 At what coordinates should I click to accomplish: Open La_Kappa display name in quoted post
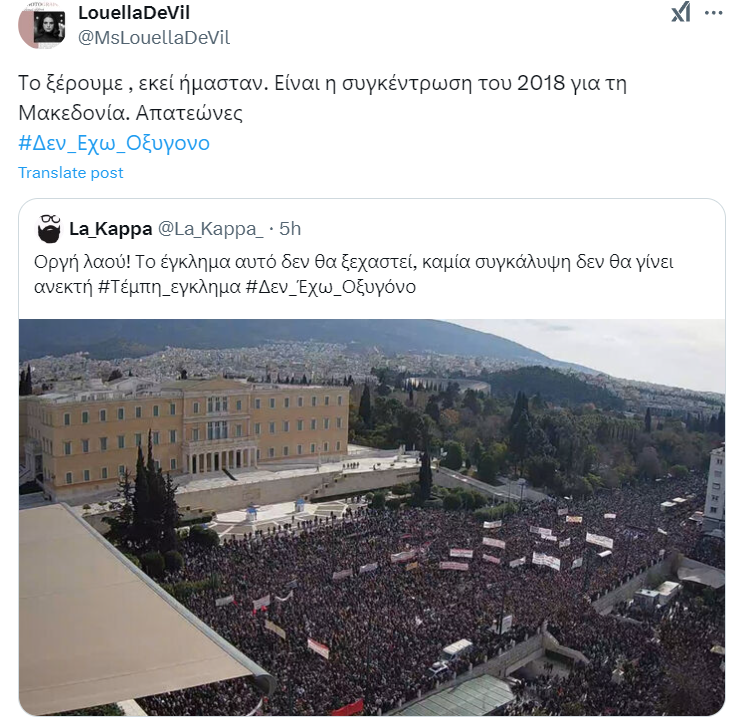point(111,229)
